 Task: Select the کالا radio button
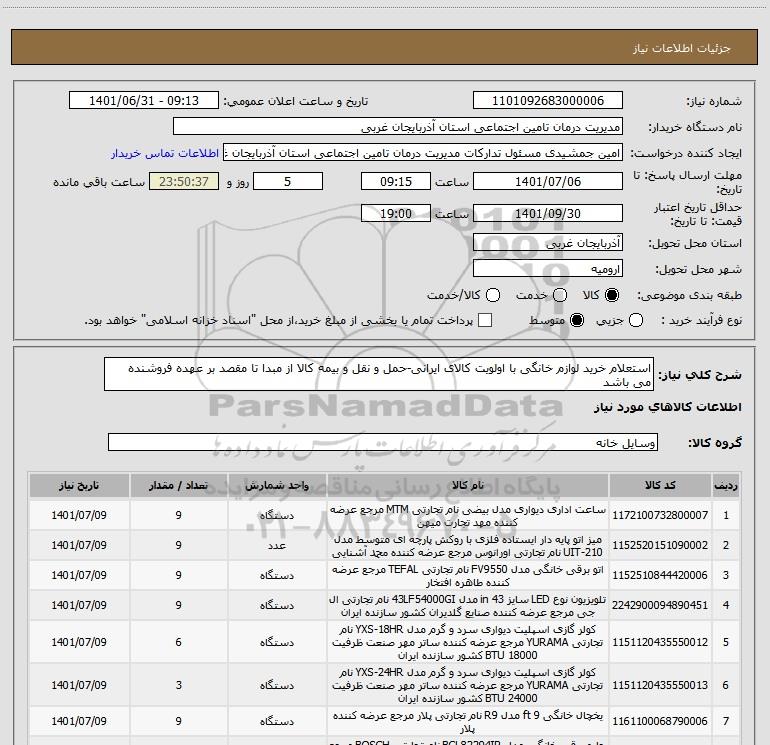612,295
